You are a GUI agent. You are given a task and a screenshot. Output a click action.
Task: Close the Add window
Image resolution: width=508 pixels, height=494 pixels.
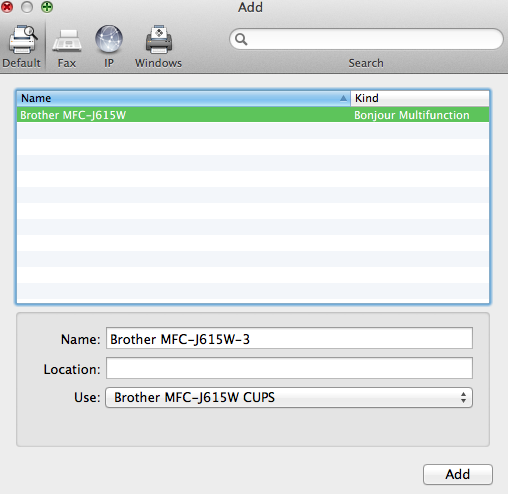click(7, 7)
